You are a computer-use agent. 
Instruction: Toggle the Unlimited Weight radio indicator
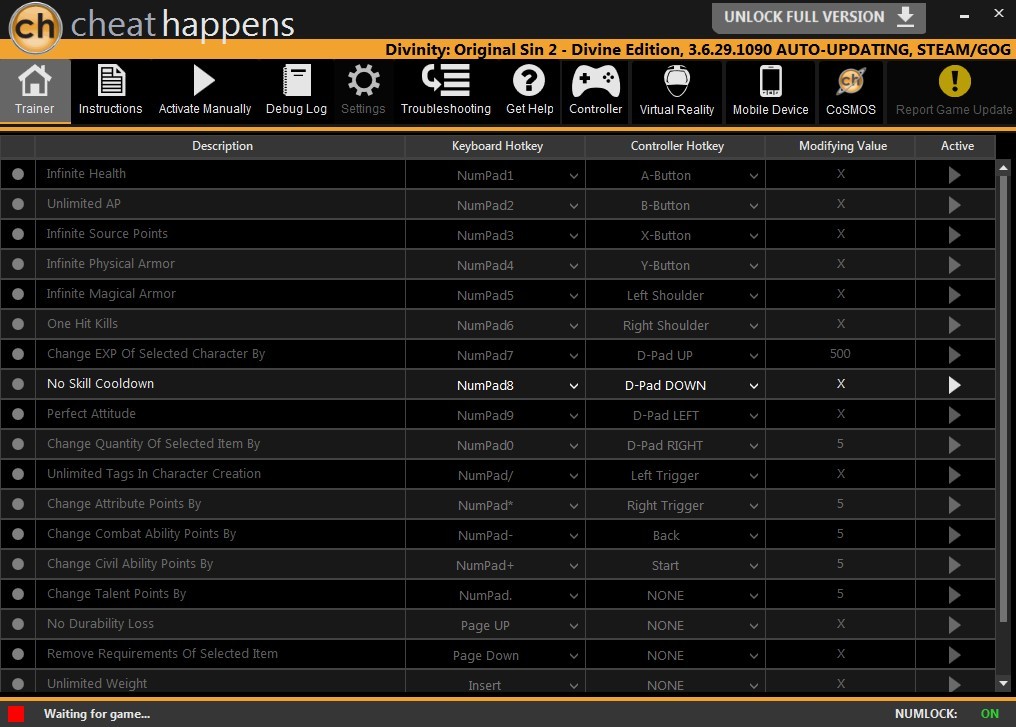point(18,684)
